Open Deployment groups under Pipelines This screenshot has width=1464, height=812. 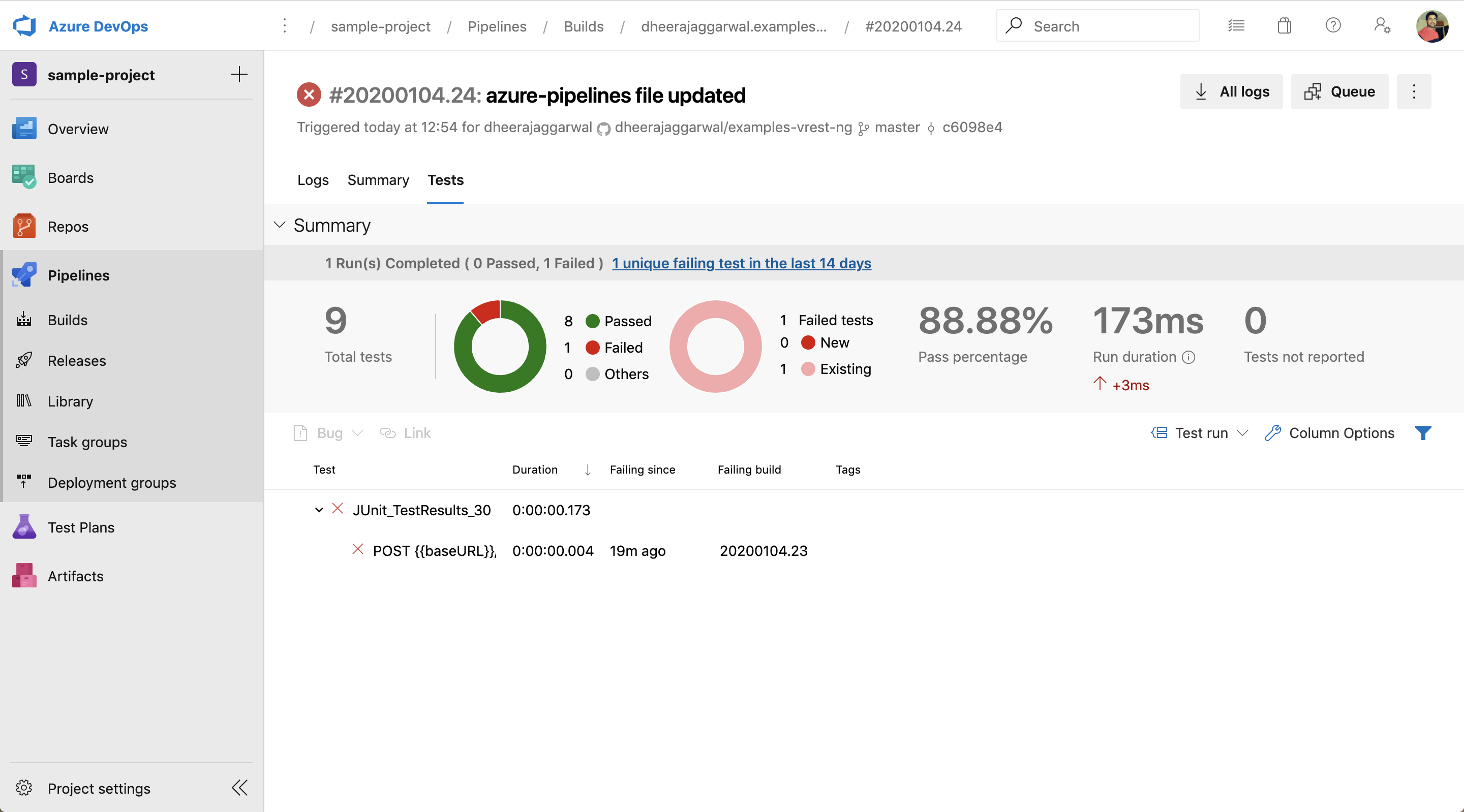click(x=132, y=482)
